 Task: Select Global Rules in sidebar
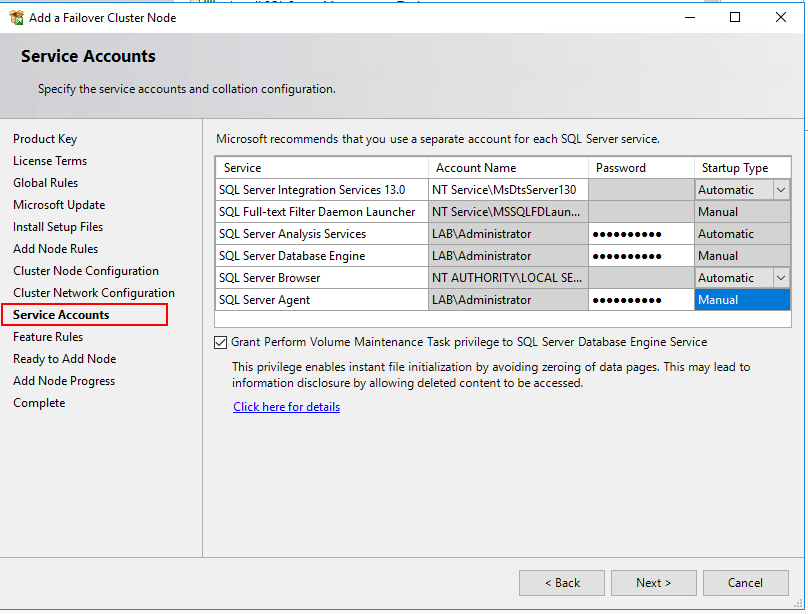(45, 183)
